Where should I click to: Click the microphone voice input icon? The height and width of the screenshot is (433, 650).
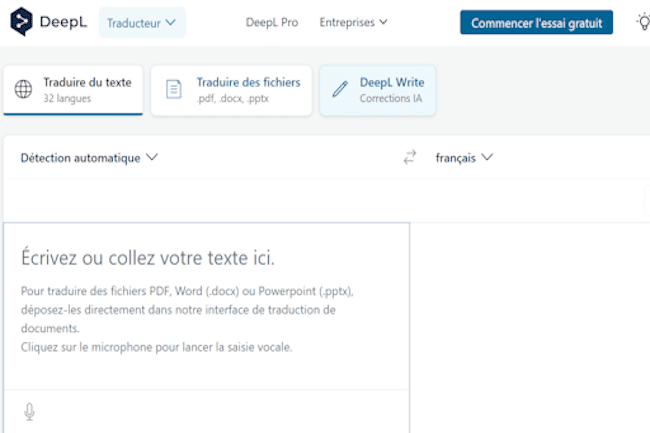click(29, 412)
